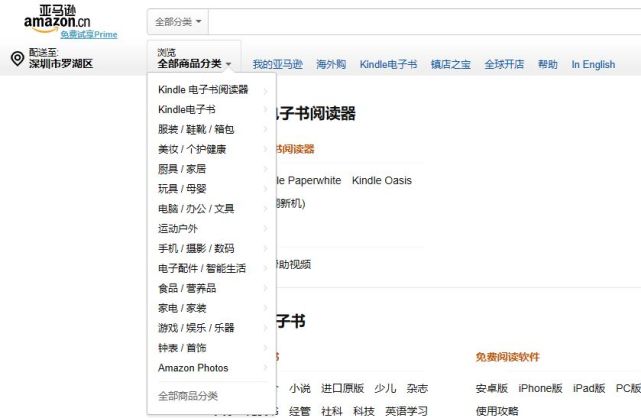Open Kindle Paperwhite link
This screenshot has height=418, width=641.
pyautogui.click(x=309, y=180)
